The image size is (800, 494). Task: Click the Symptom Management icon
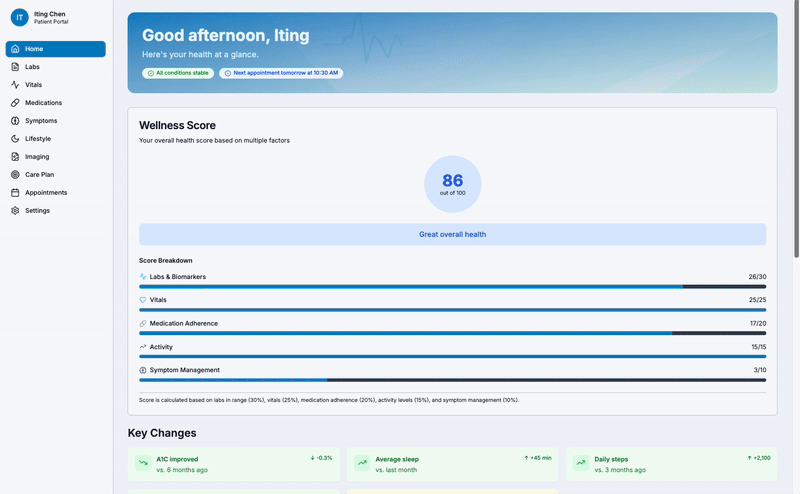click(143, 370)
